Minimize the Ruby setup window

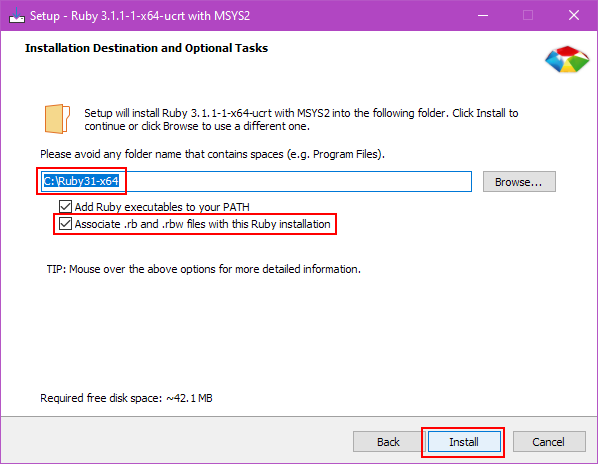coord(483,16)
